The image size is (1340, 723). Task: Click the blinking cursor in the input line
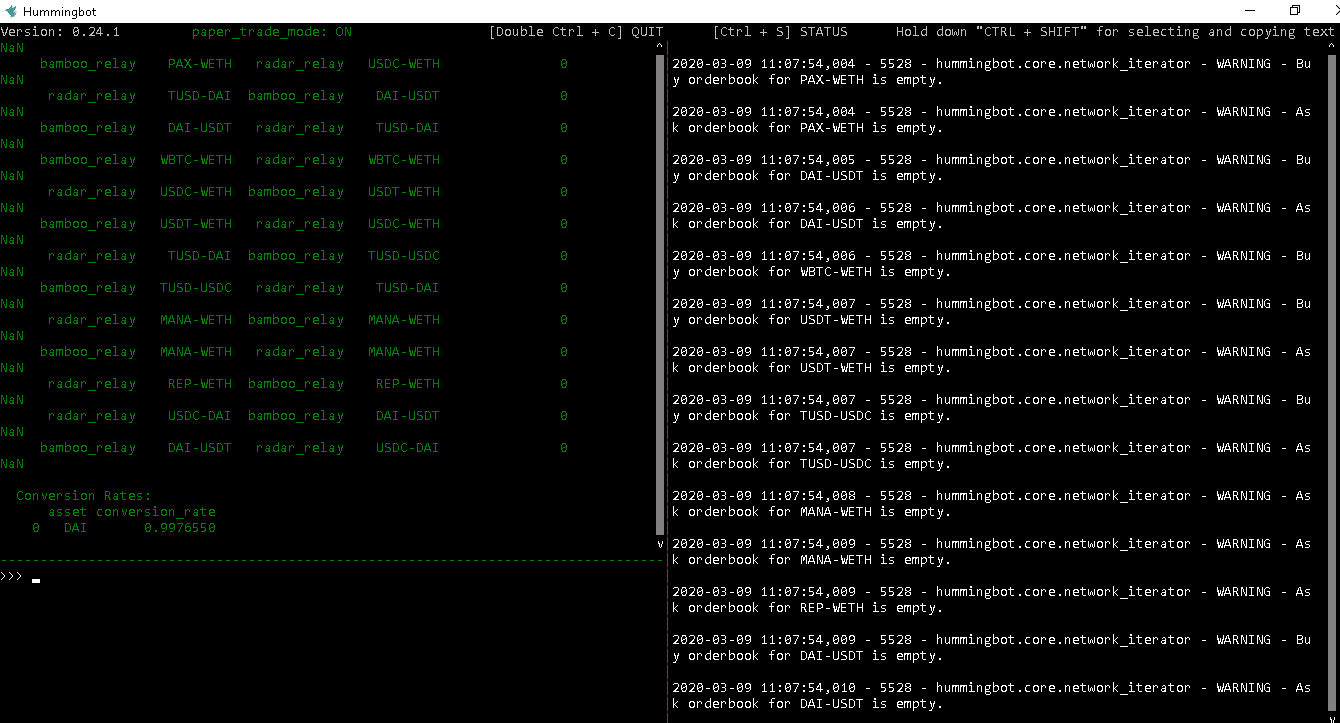click(x=35, y=579)
